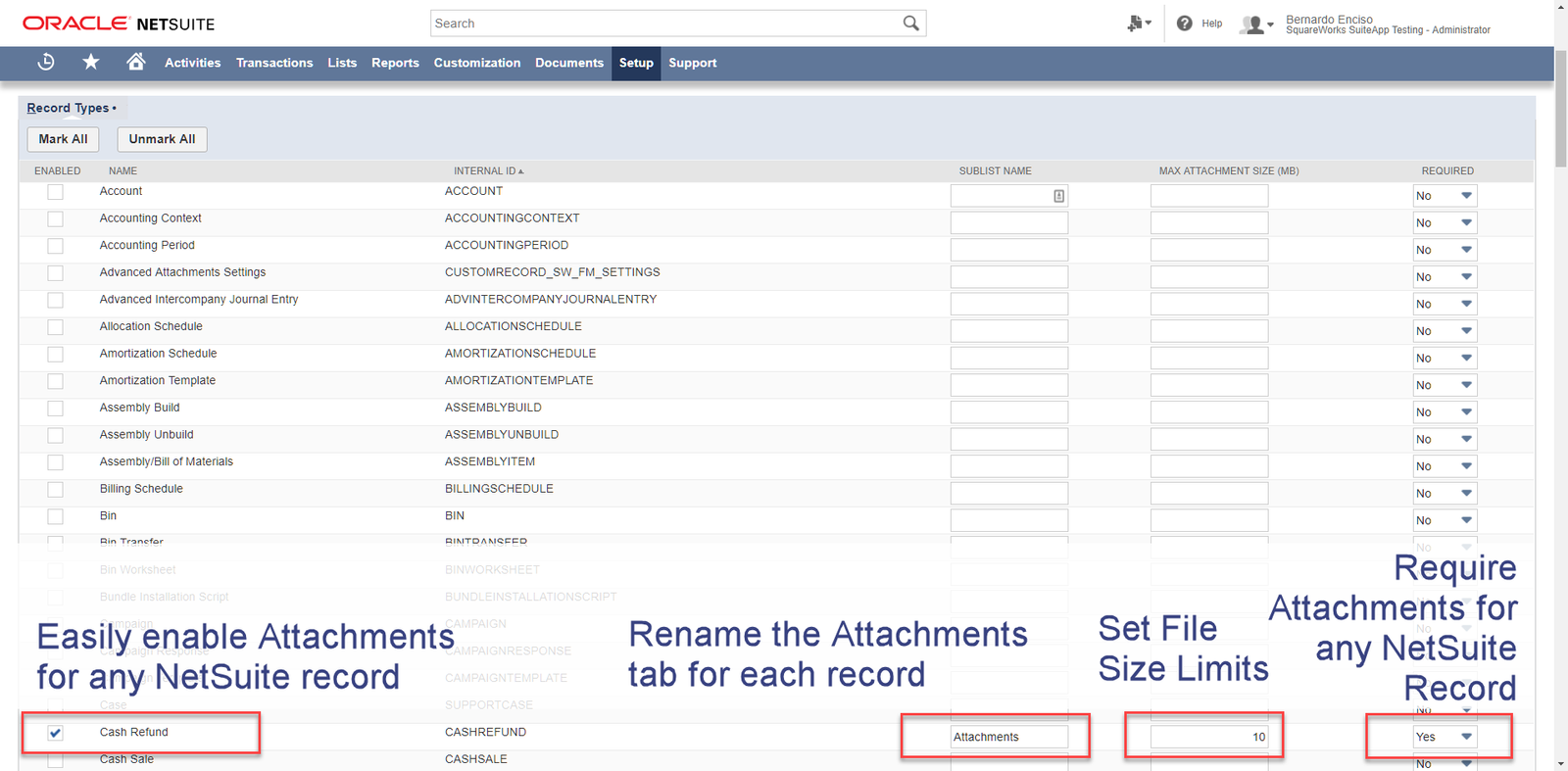The width and height of the screenshot is (1568, 771).
Task: Click sublist name input for Assembly Build
Action: [1009, 412]
